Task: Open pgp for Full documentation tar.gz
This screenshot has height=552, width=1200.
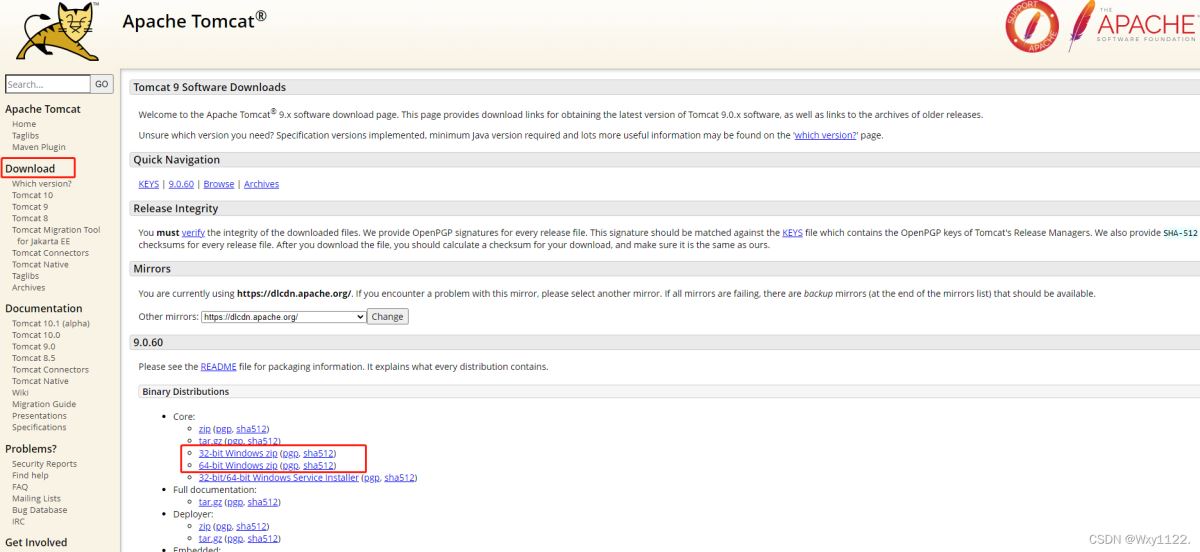Action: pos(234,502)
